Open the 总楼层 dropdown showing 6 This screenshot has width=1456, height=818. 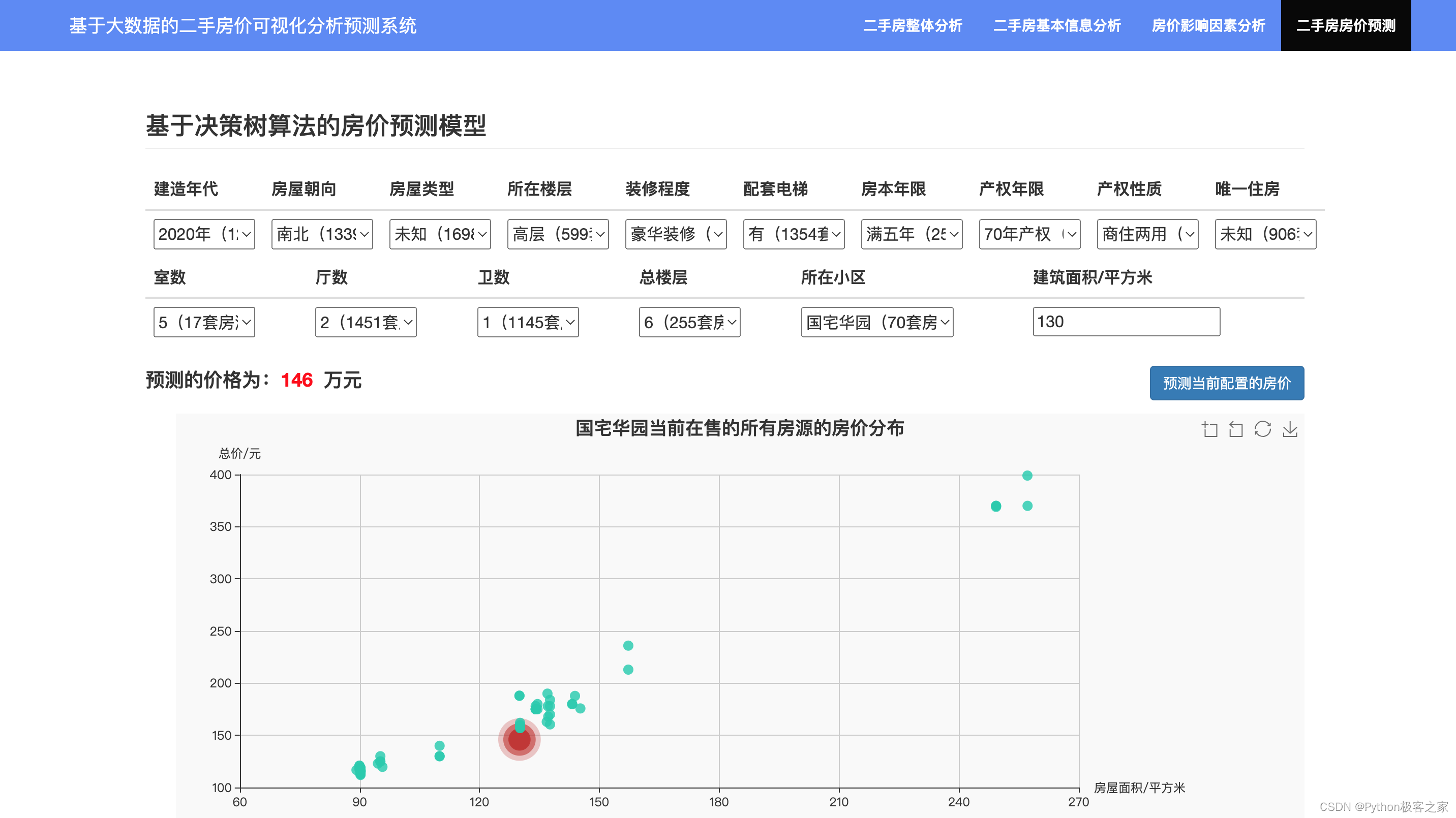[689, 322]
